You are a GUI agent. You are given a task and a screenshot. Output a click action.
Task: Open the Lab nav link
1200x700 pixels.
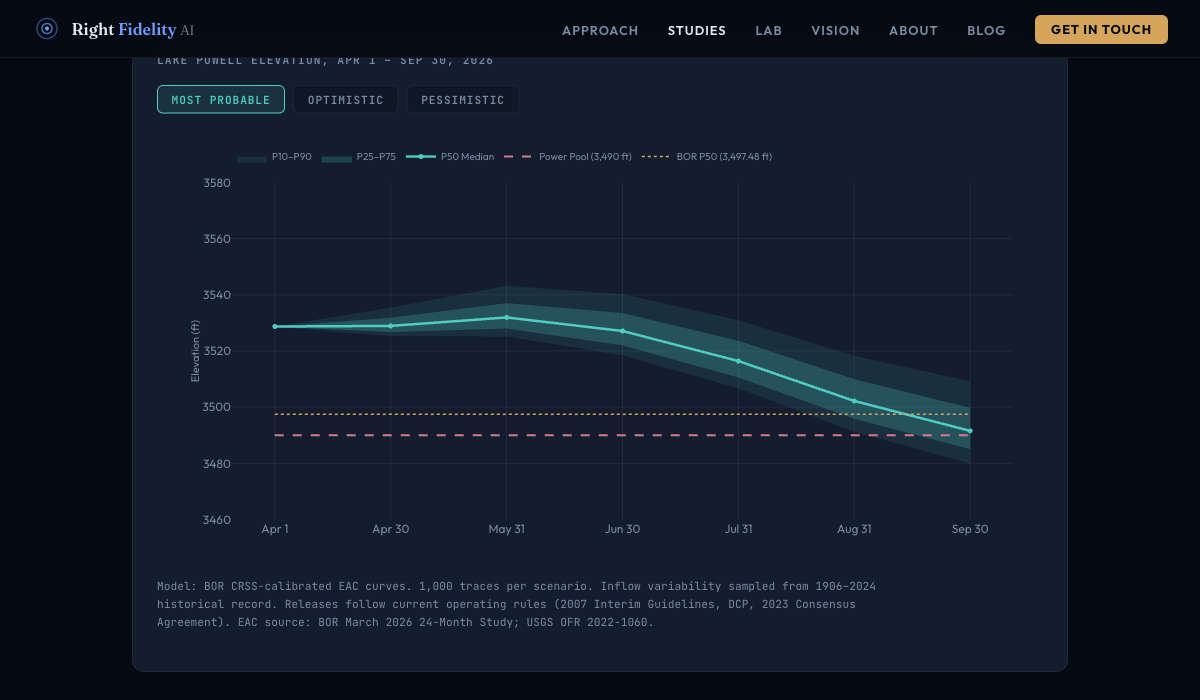(x=768, y=31)
